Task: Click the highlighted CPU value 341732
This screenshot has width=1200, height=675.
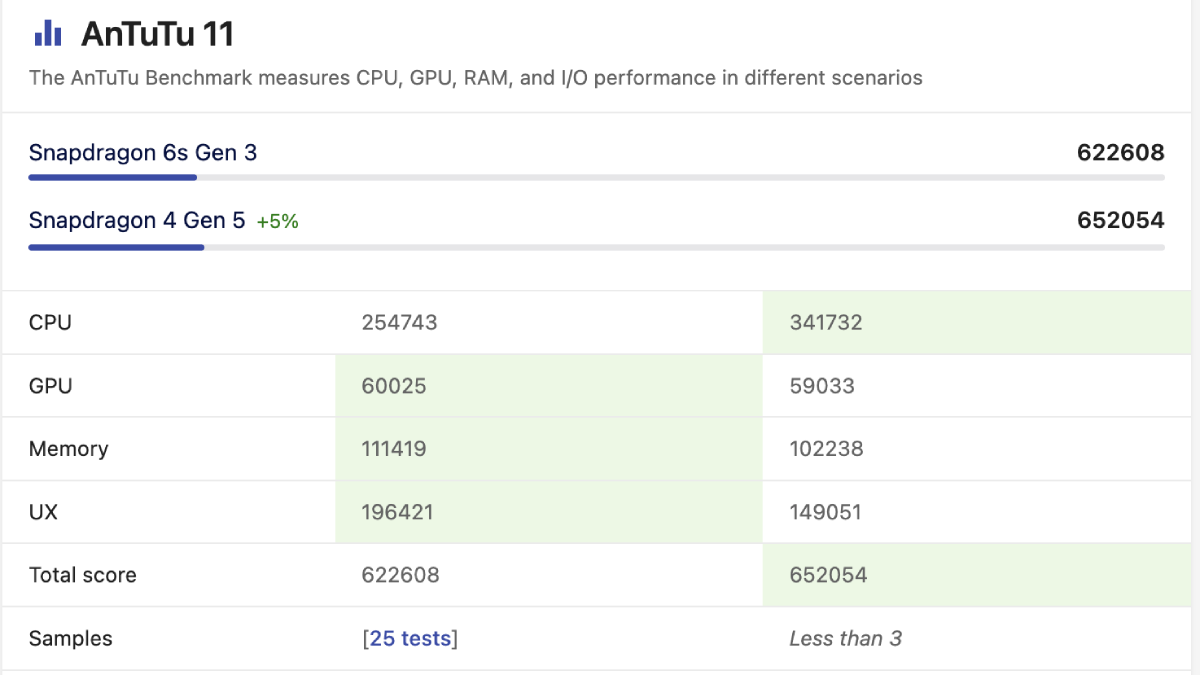Action: pyautogui.click(x=826, y=322)
